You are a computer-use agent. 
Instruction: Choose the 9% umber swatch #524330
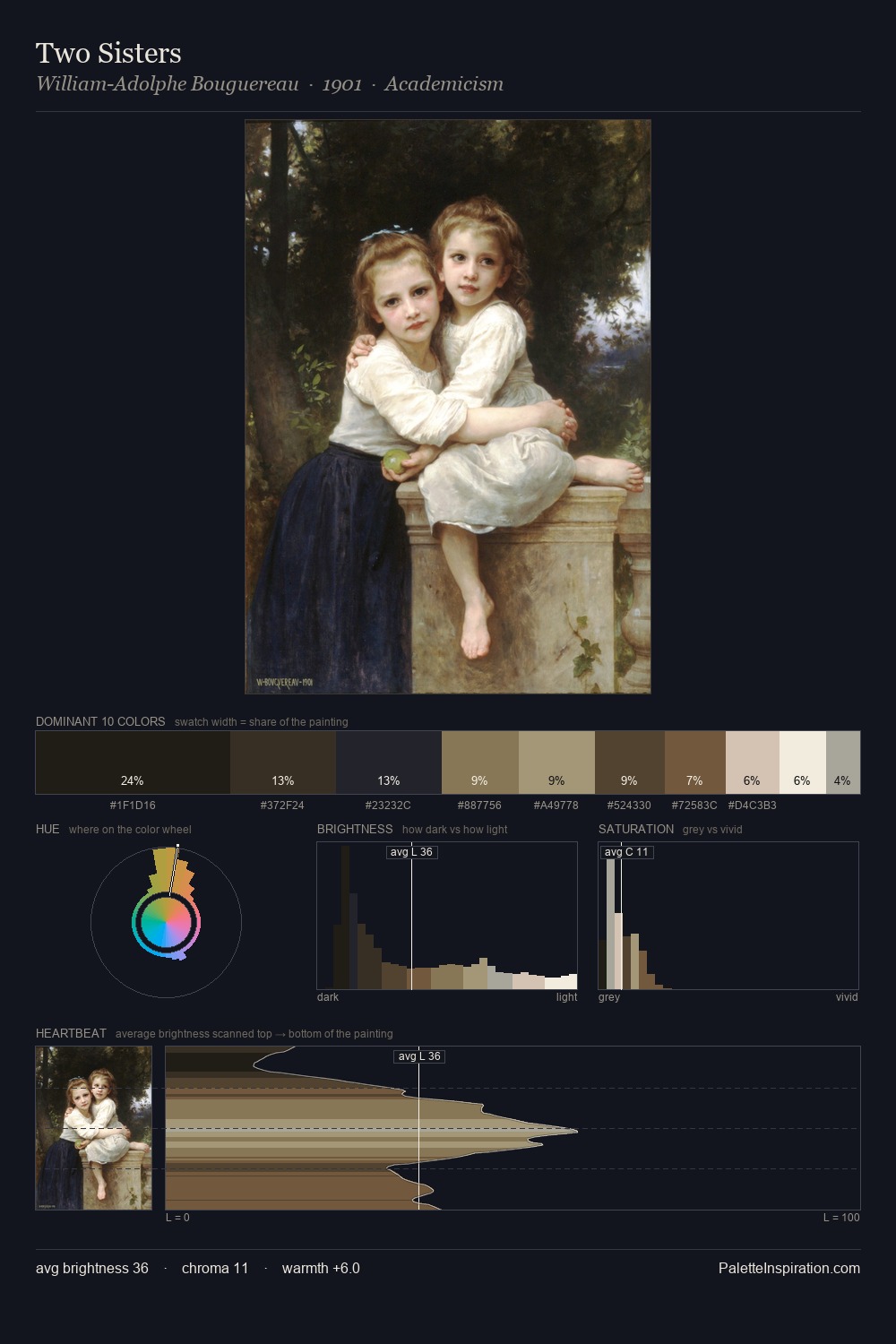[x=630, y=762]
